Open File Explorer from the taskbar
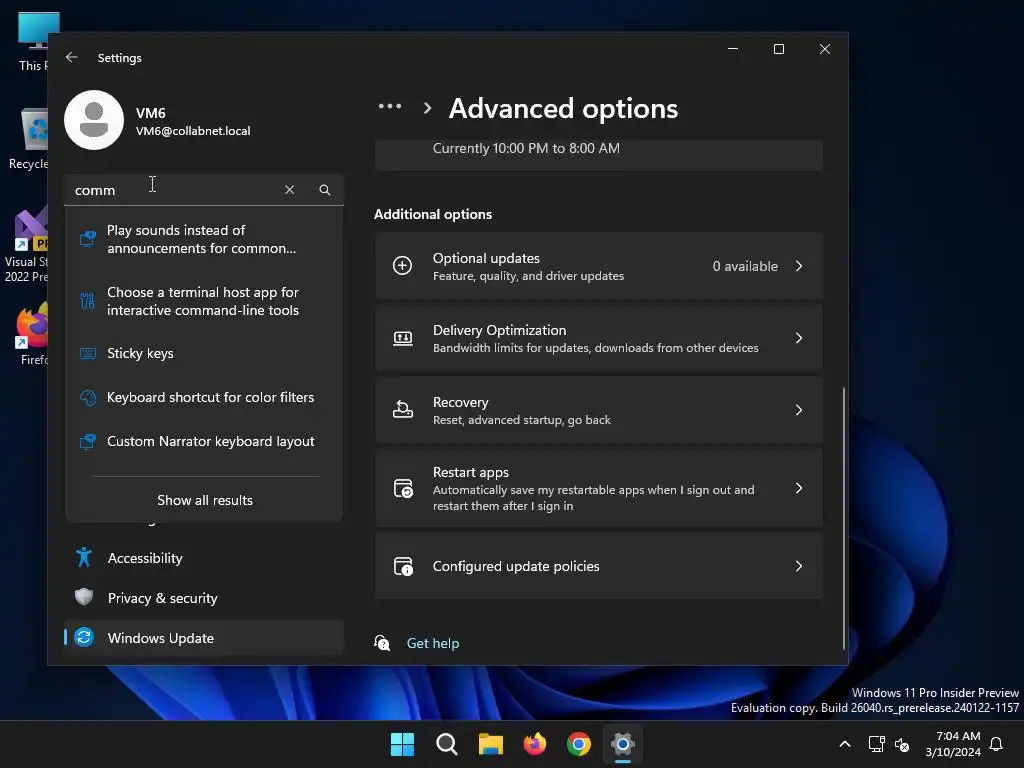1024x768 pixels. click(490, 744)
